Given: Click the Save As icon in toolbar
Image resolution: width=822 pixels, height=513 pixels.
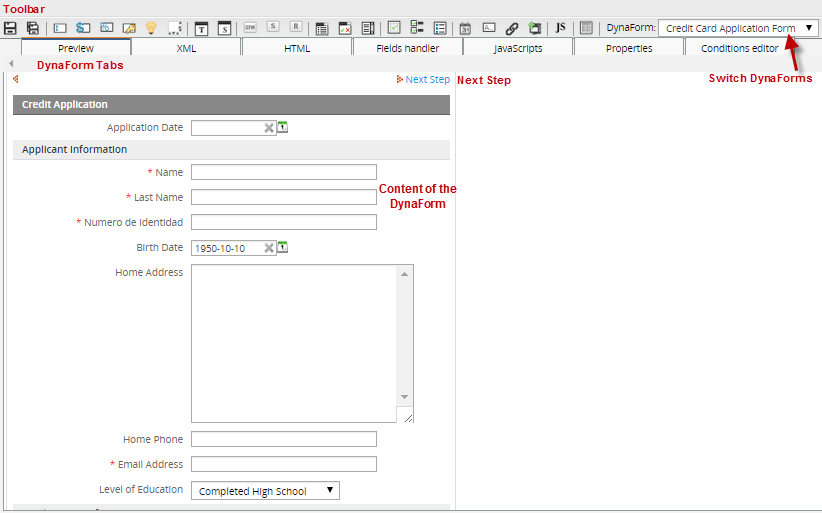Looking at the screenshot, I should (32, 28).
